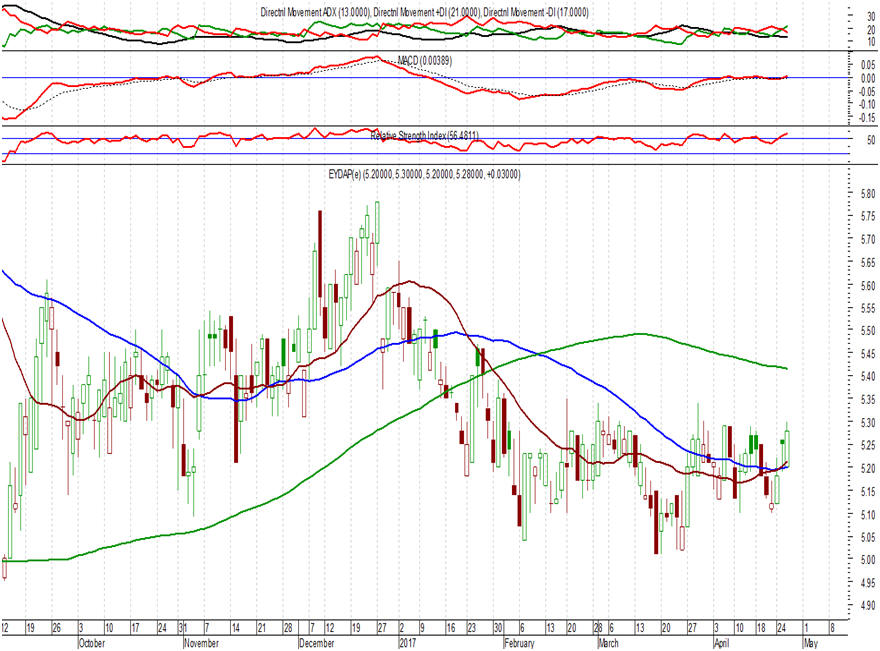Click the 18 date tick label

(761, 627)
